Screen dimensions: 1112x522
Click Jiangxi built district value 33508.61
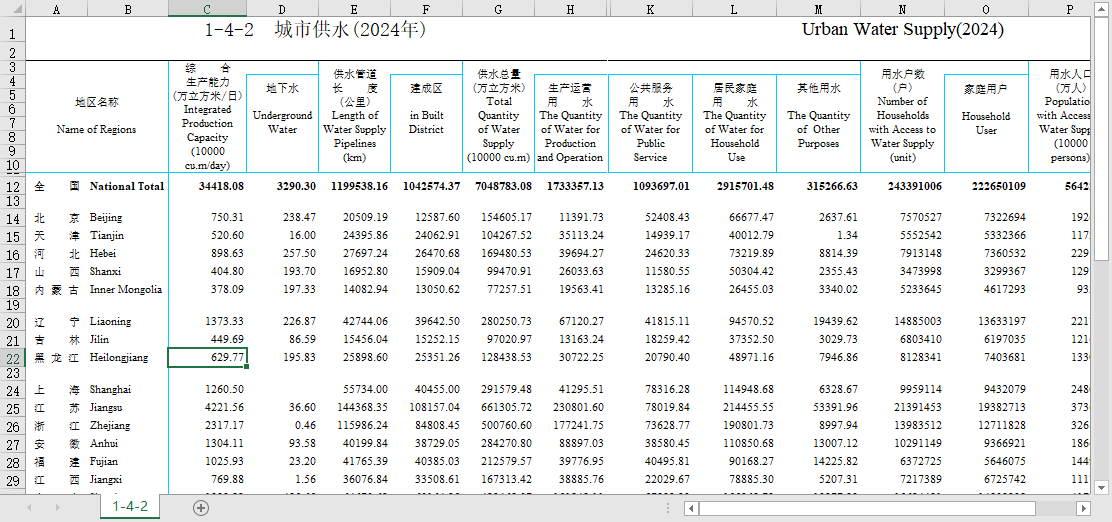click(x=437, y=480)
